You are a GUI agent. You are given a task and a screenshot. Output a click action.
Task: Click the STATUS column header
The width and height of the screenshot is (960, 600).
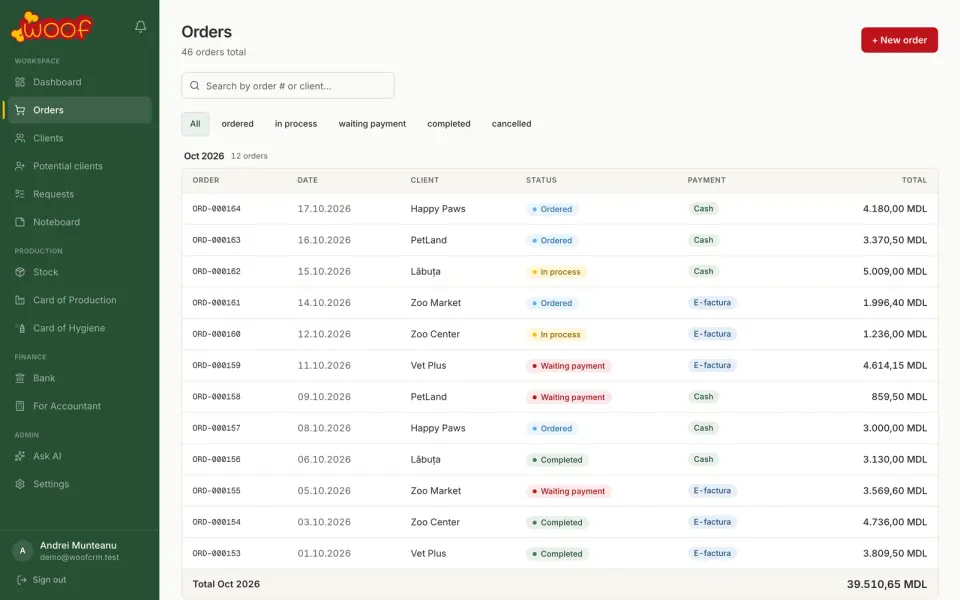tap(541, 180)
